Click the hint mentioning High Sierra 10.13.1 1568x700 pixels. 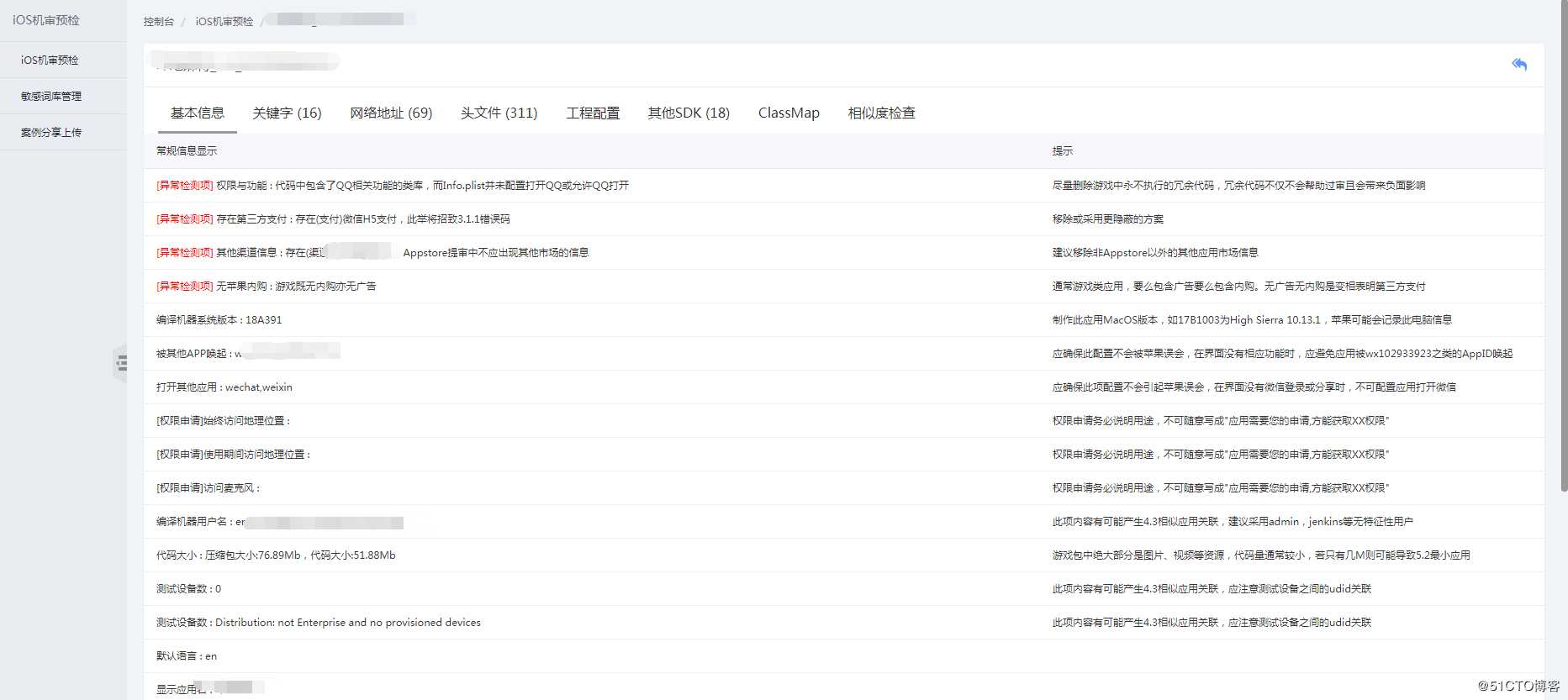click(1252, 320)
